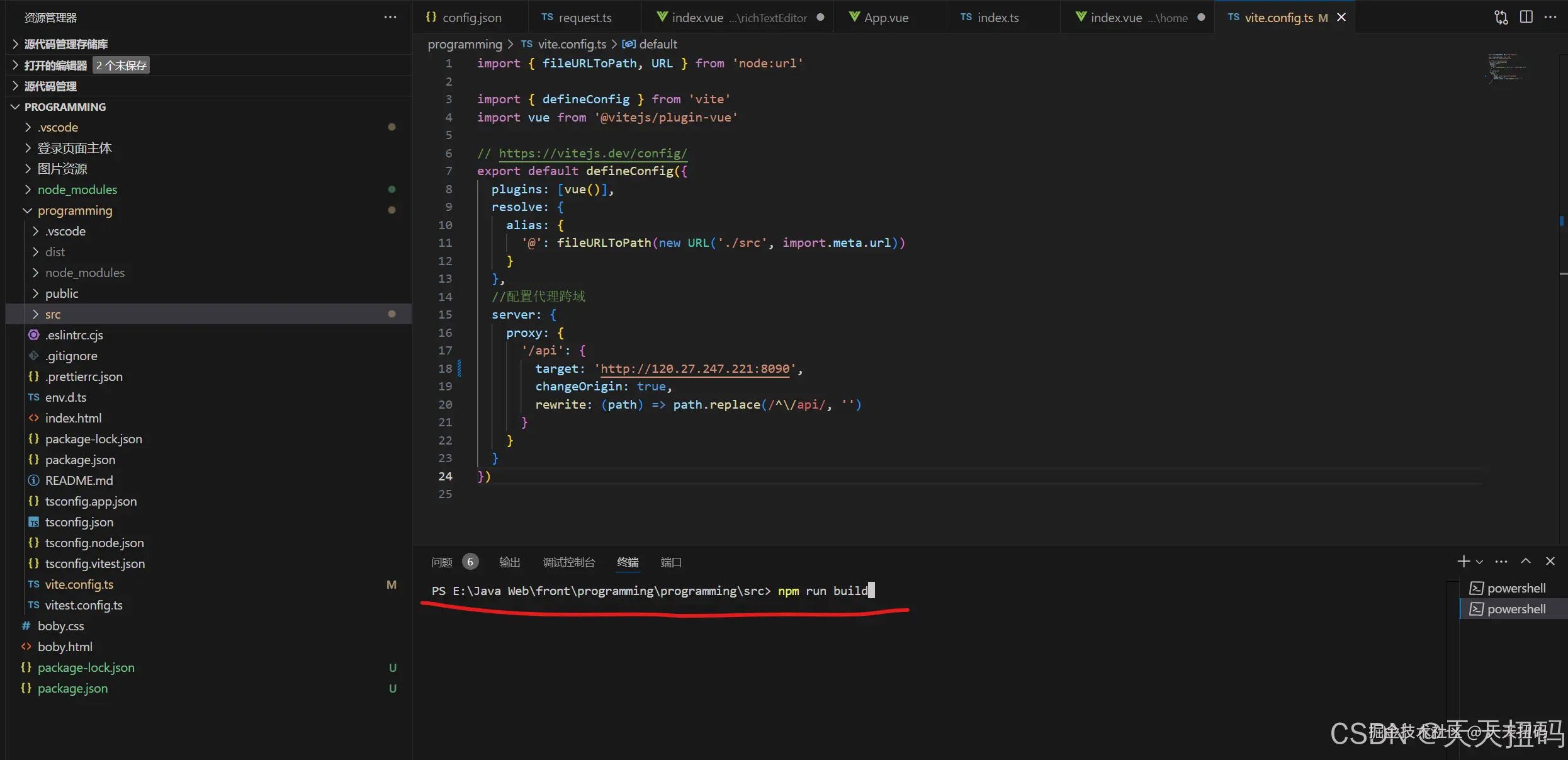Open terminal launch profile dropdown arrow
1568x760 pixels.
[x=1479, y=562]
